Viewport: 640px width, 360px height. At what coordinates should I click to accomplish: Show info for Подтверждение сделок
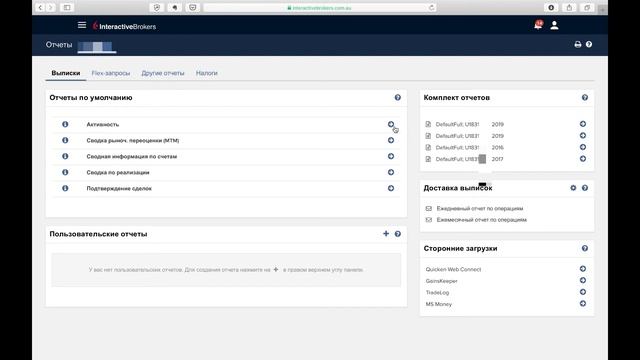pyautogui.click(x=65, y=188)
